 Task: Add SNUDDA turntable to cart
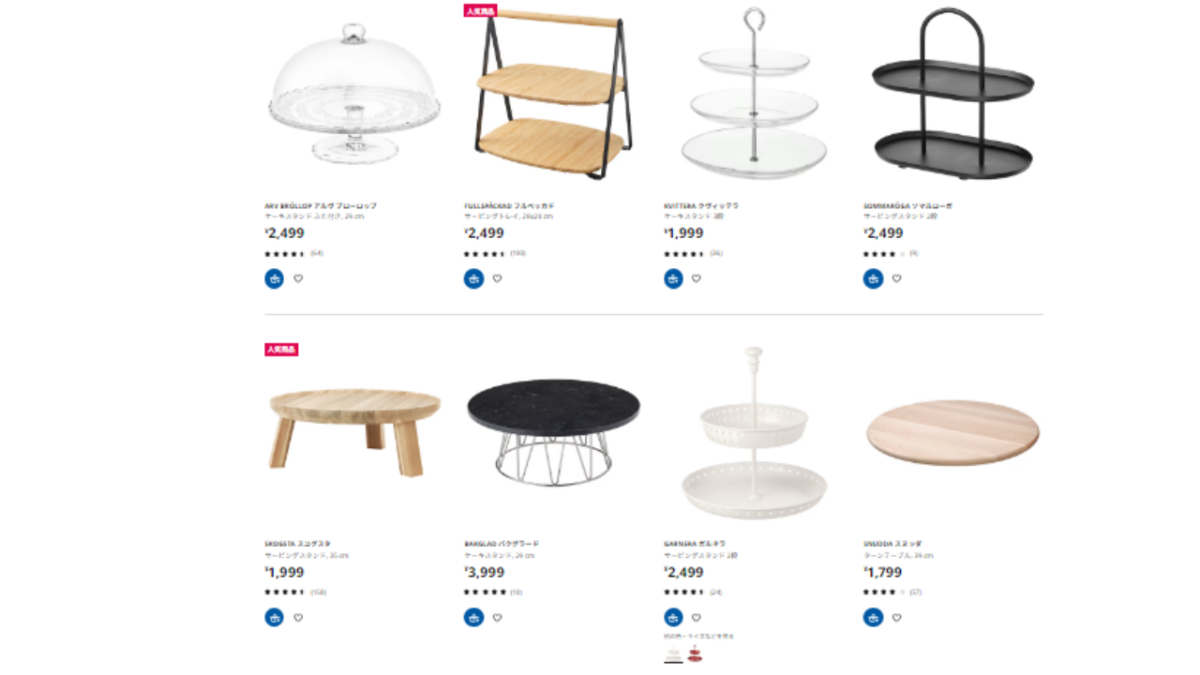click(x=873, y=618)
